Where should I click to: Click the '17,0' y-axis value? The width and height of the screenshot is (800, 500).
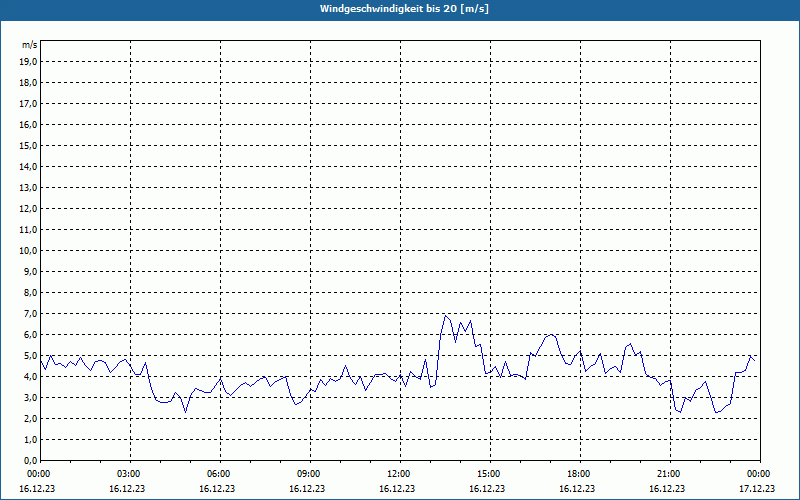coord(29,104)
